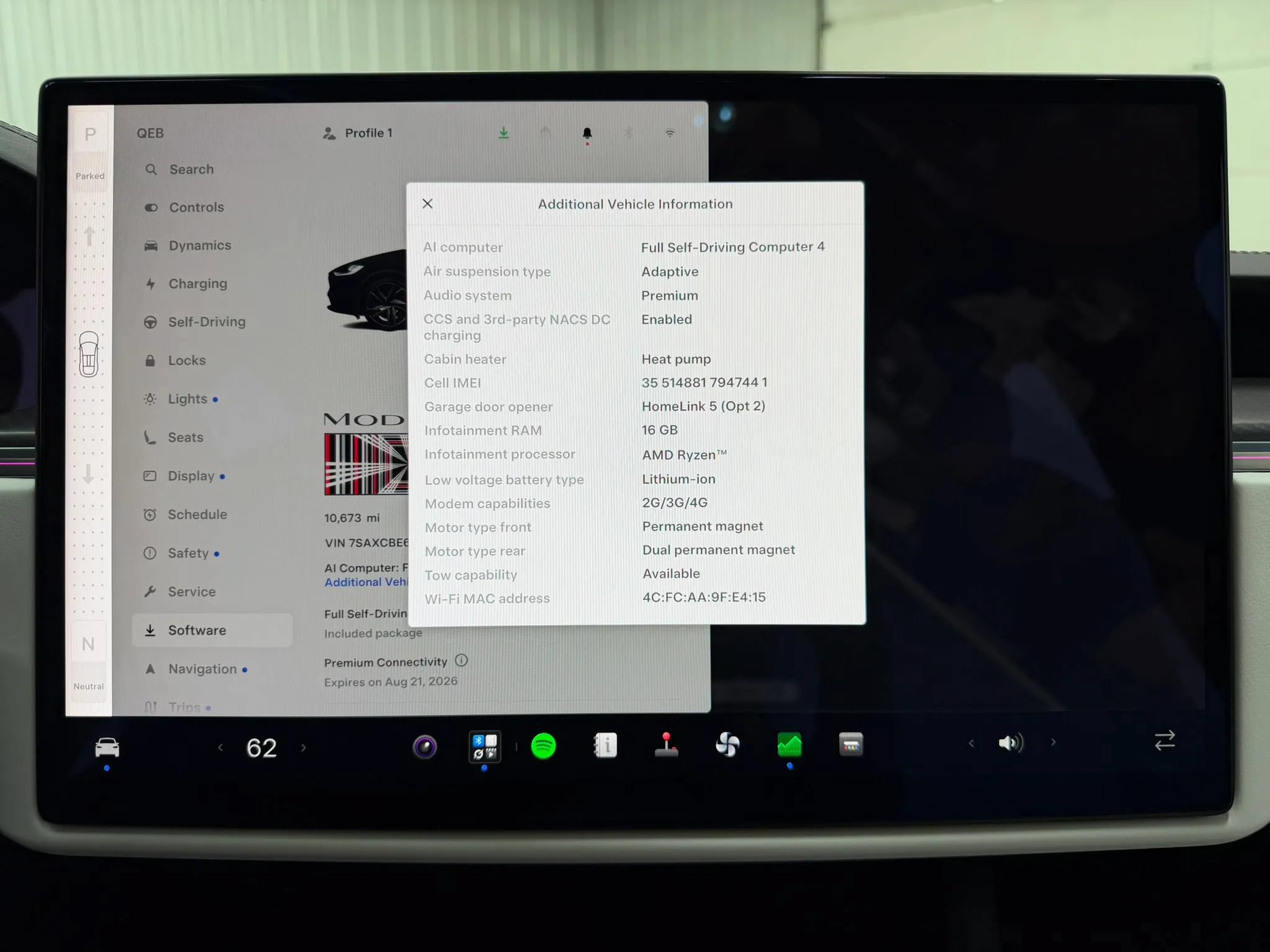Open the app launcher grid icon

[484, 746]
